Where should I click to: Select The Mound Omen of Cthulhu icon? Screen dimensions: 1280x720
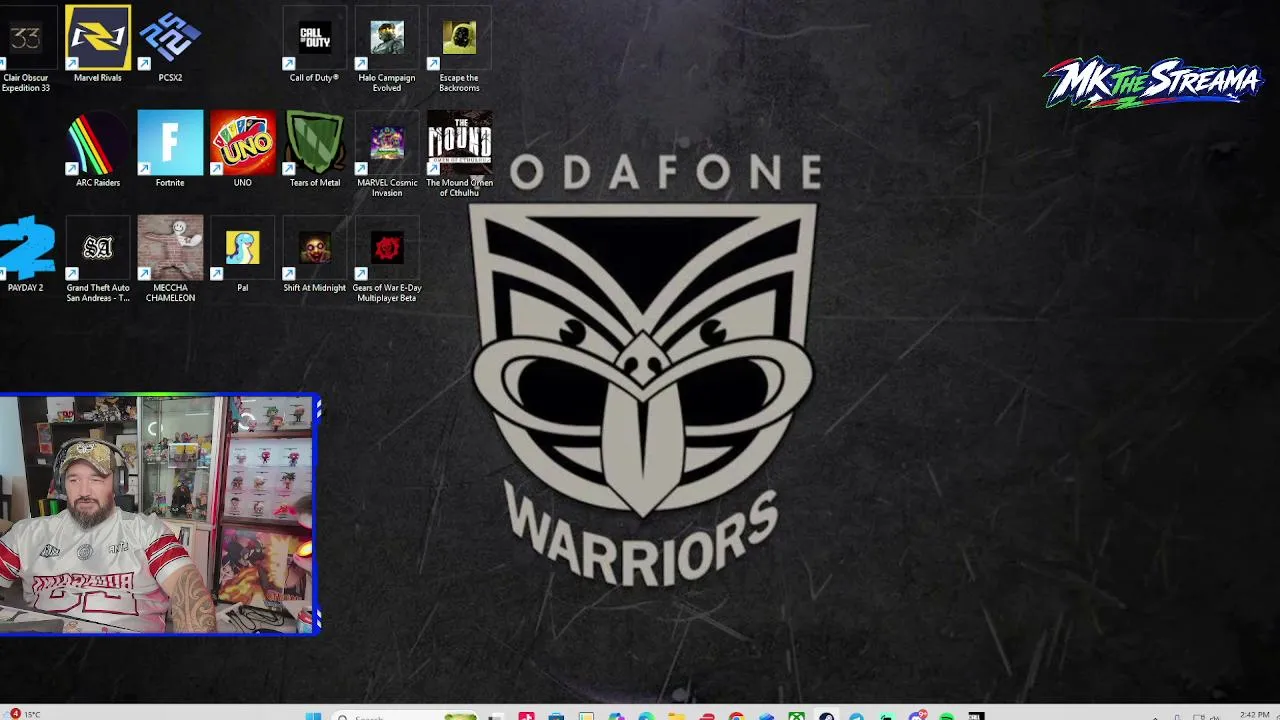(459, 155)
